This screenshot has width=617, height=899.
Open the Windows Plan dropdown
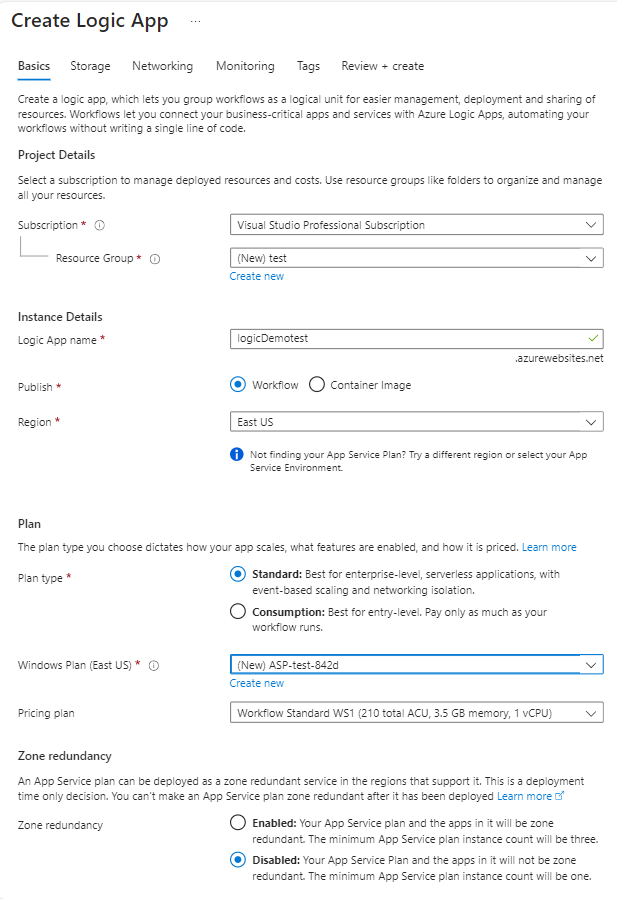[x=416, y=665]
